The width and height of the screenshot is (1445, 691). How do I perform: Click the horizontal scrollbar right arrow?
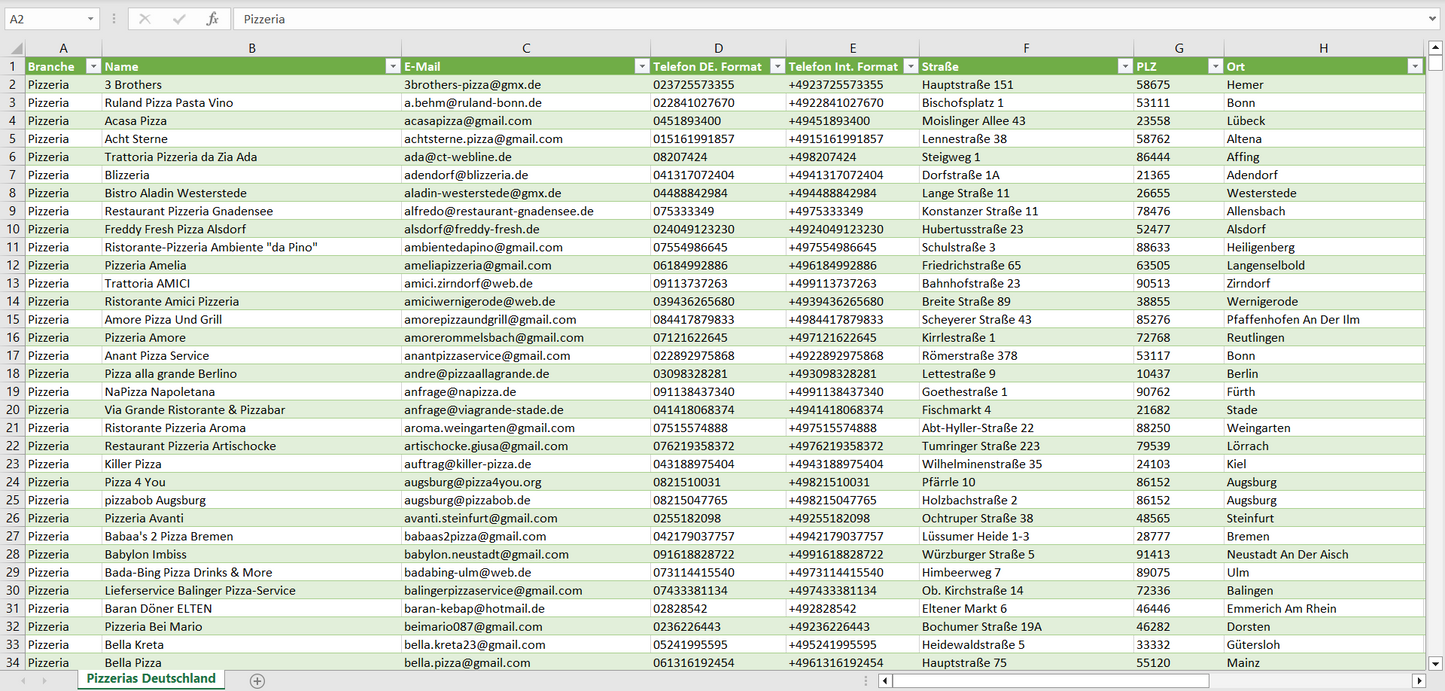click(x=1418, y=681)
